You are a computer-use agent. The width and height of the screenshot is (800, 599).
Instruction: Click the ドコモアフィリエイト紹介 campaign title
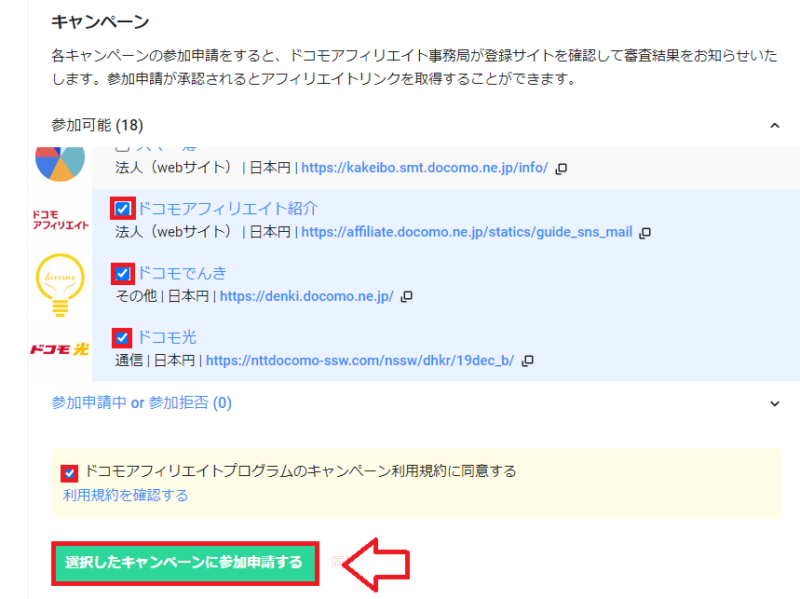(228, 209)
